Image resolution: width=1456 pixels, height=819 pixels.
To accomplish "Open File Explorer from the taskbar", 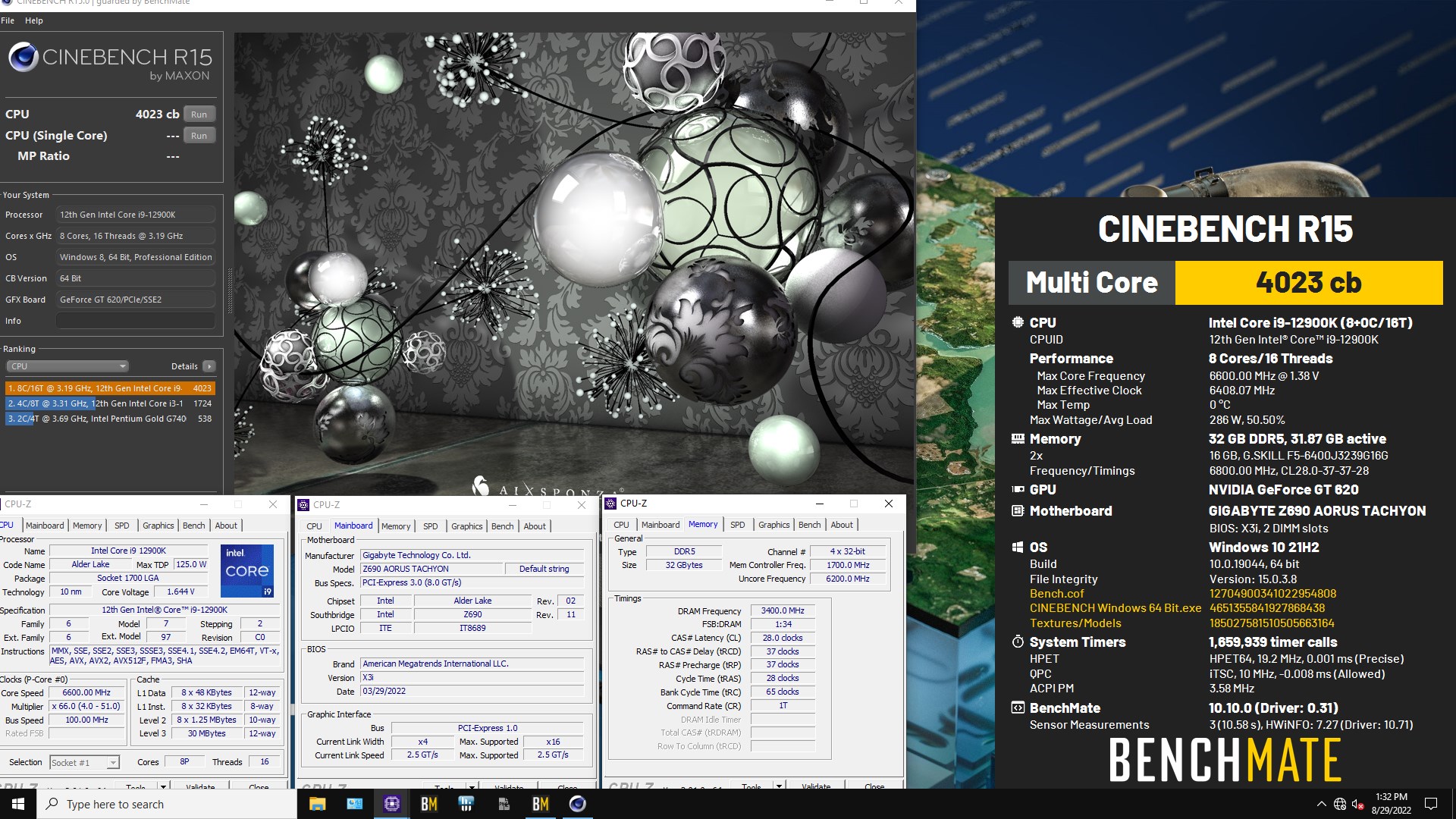I will coord(317,804).
